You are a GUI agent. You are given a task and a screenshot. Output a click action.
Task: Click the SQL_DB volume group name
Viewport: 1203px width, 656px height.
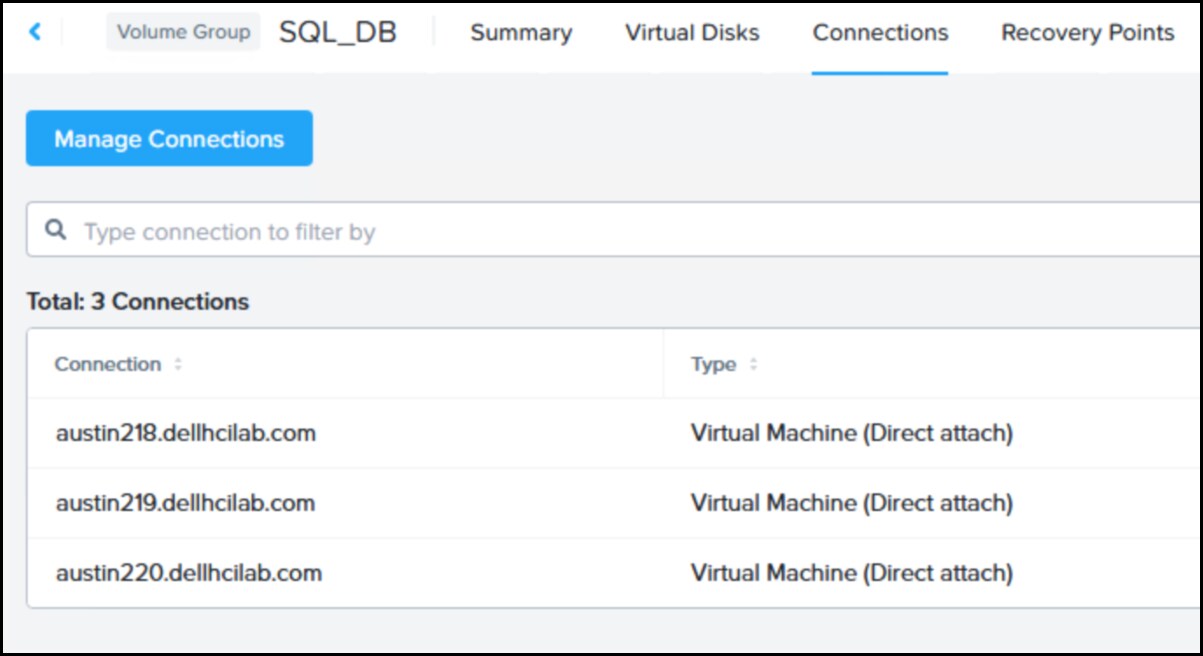(x=337, y=32)
